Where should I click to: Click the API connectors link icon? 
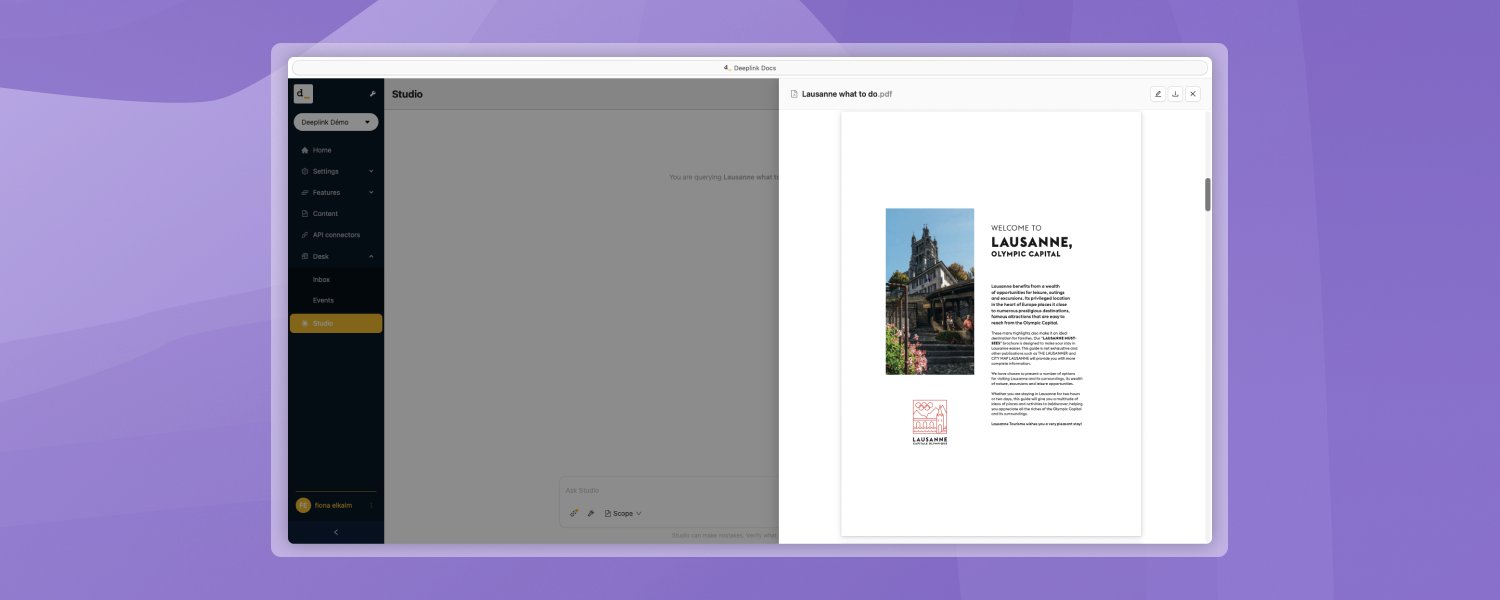[x=305, y=235]
